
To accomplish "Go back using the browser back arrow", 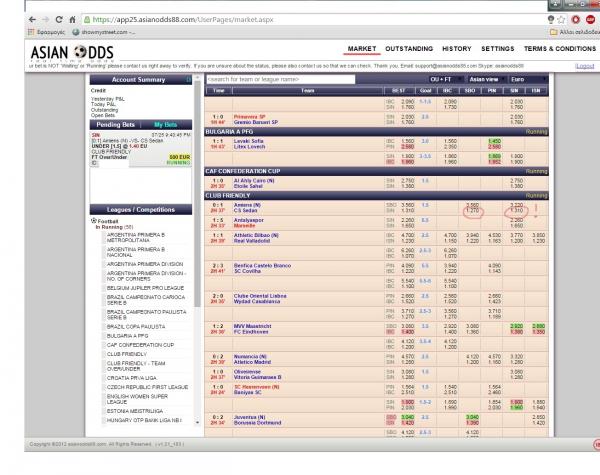I will coord(33,20).
